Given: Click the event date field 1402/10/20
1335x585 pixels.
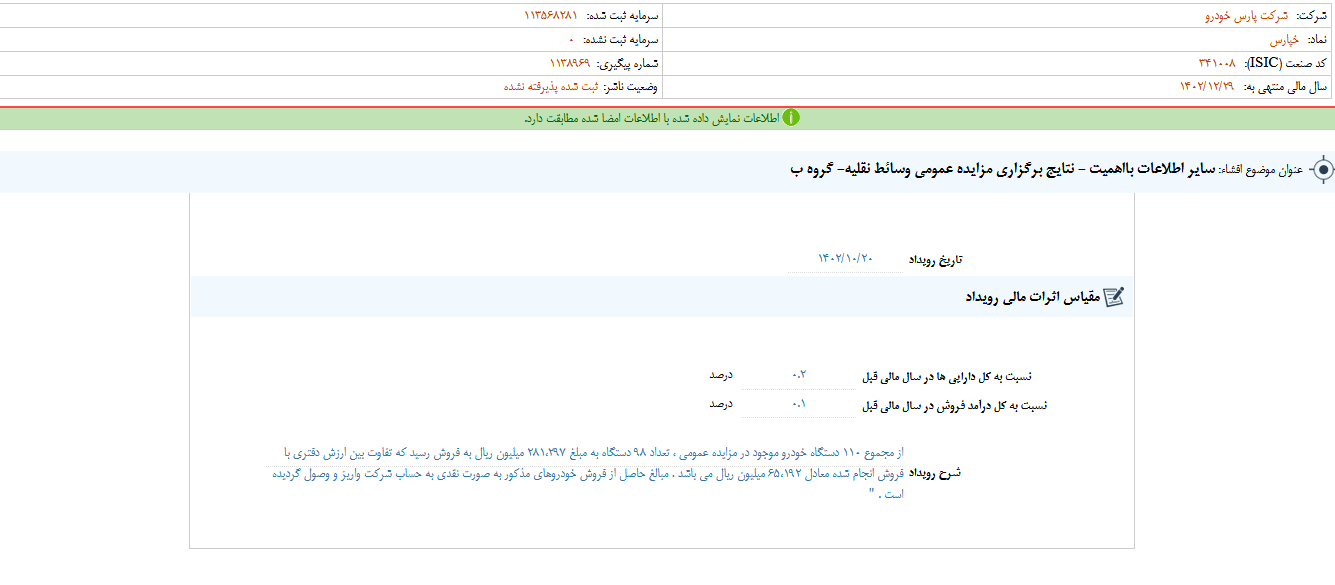Looking at the screenshot, I should tap(845, 259).
